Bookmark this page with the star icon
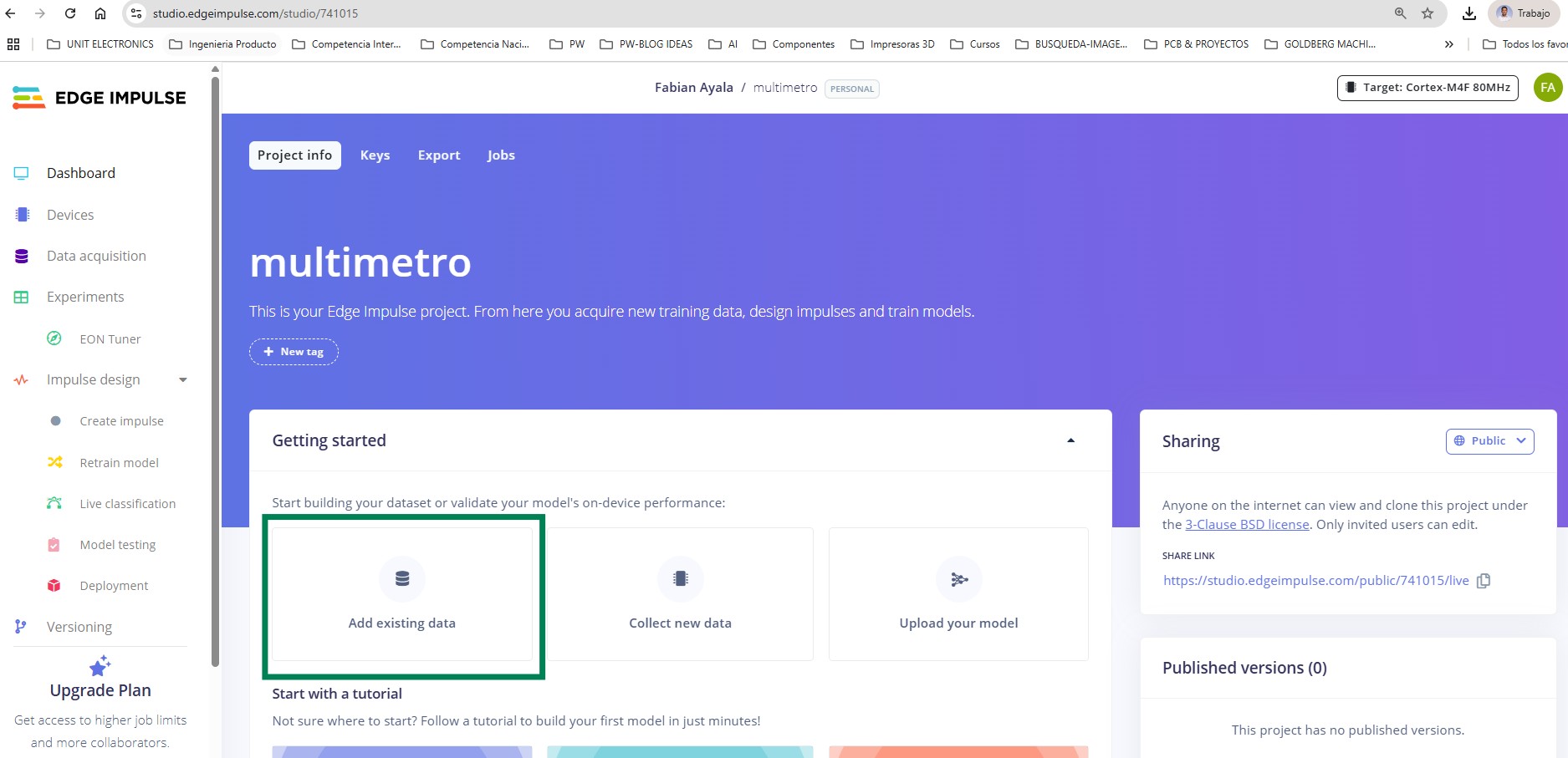The width and height of the screenshot is (1568, 758). pos(1428,13)
